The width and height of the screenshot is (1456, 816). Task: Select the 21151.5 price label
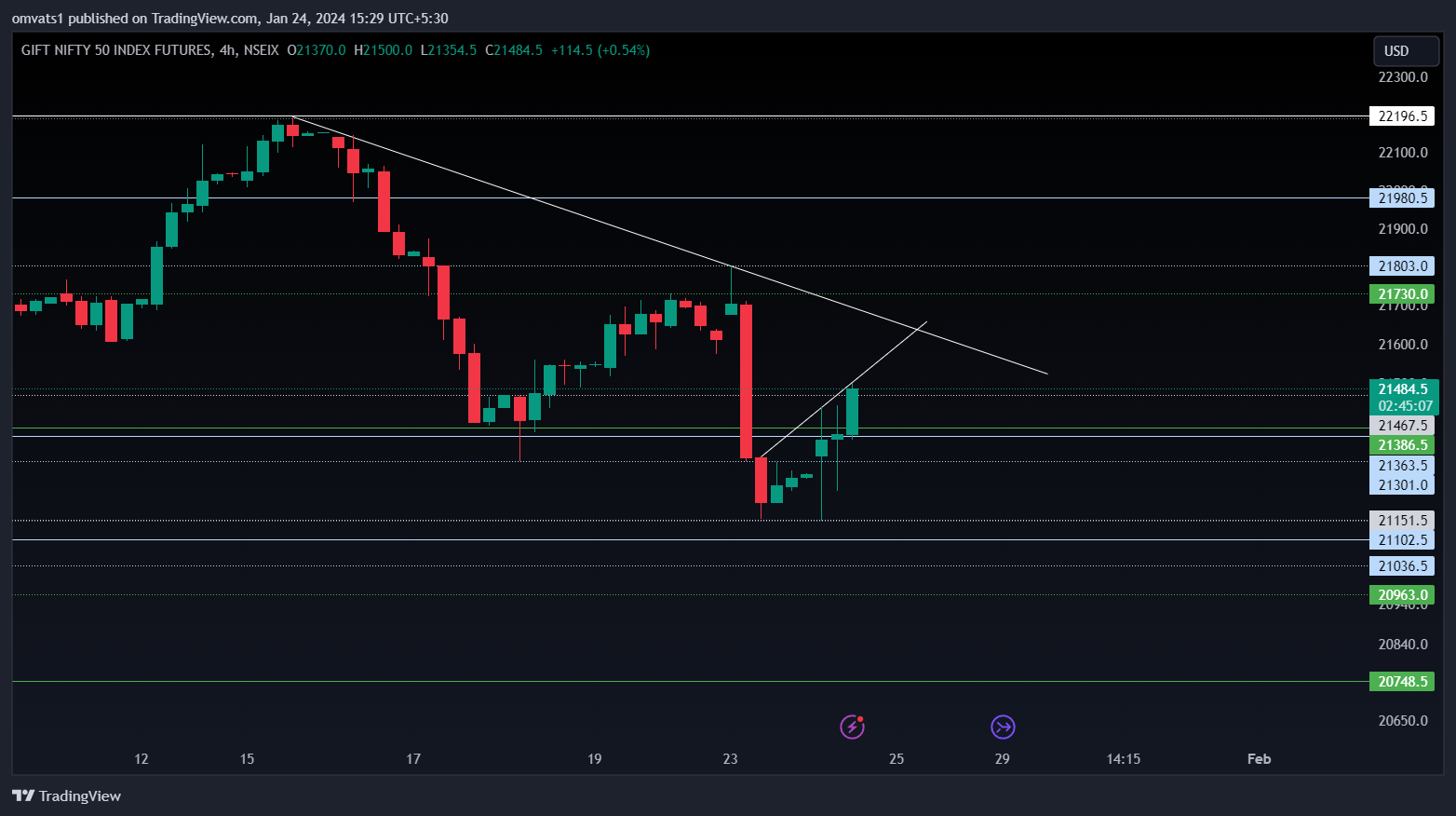[1402, 521]
